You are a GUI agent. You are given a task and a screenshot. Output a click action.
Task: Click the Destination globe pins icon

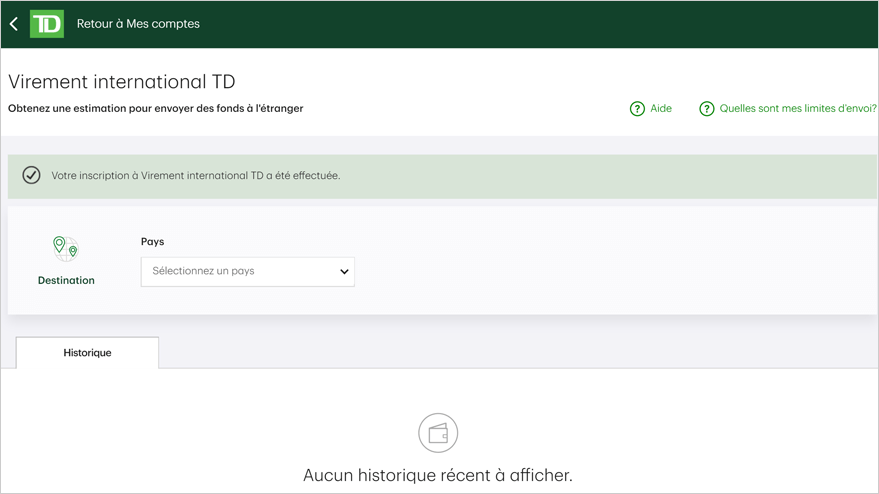pos(66,249)
